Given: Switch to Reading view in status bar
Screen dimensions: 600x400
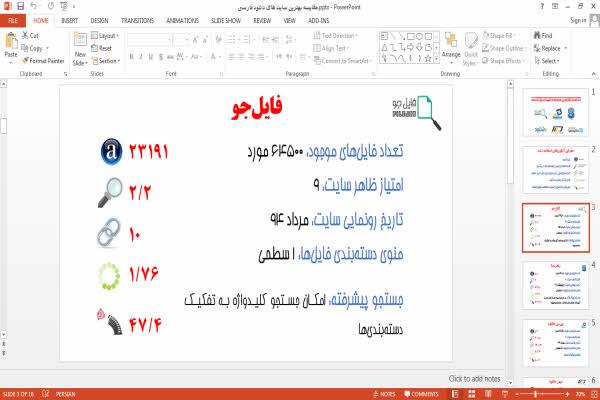Looking at the screenshot, I should [488, 394].
